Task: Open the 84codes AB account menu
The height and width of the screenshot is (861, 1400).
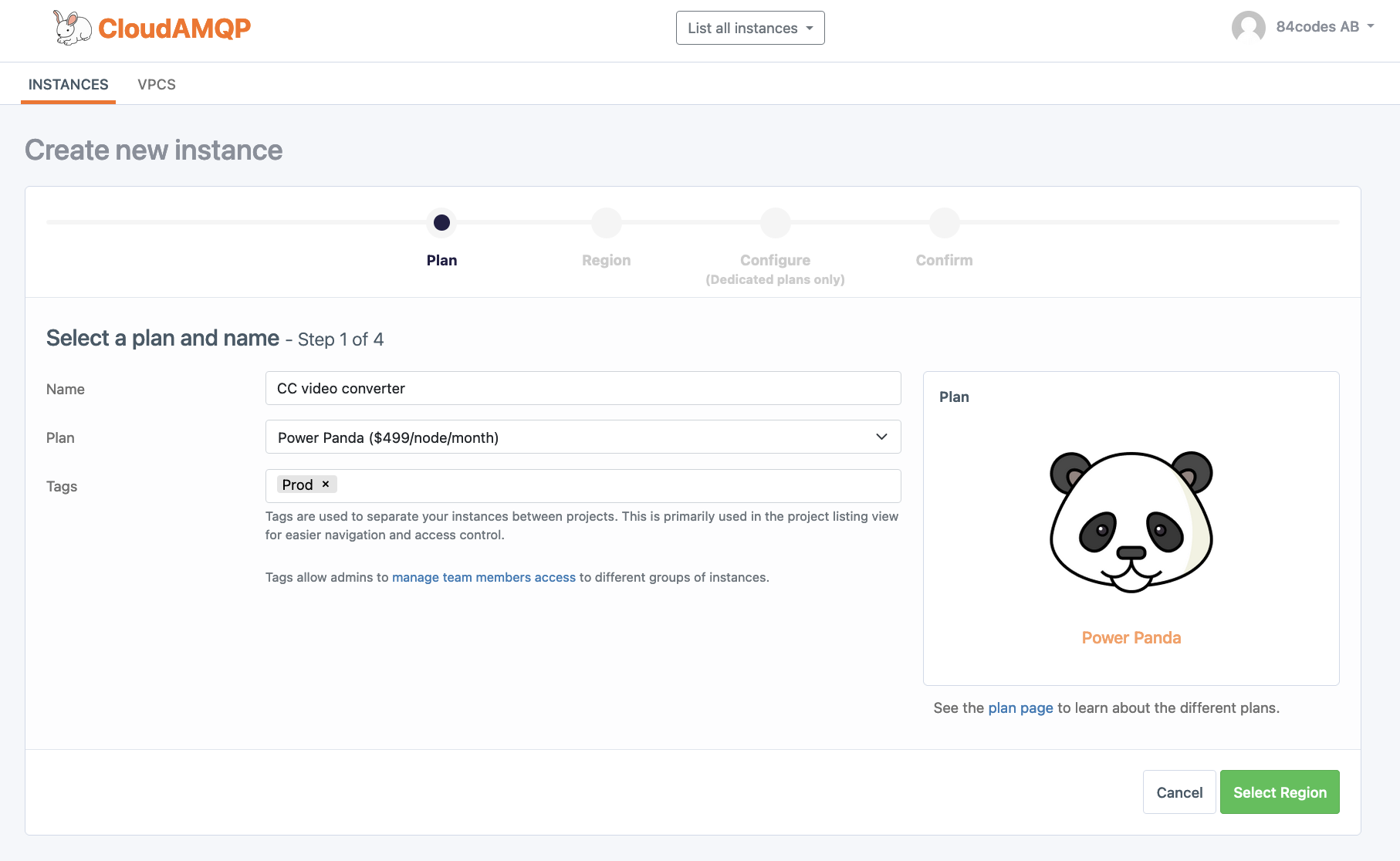Action: point(1324,27)
